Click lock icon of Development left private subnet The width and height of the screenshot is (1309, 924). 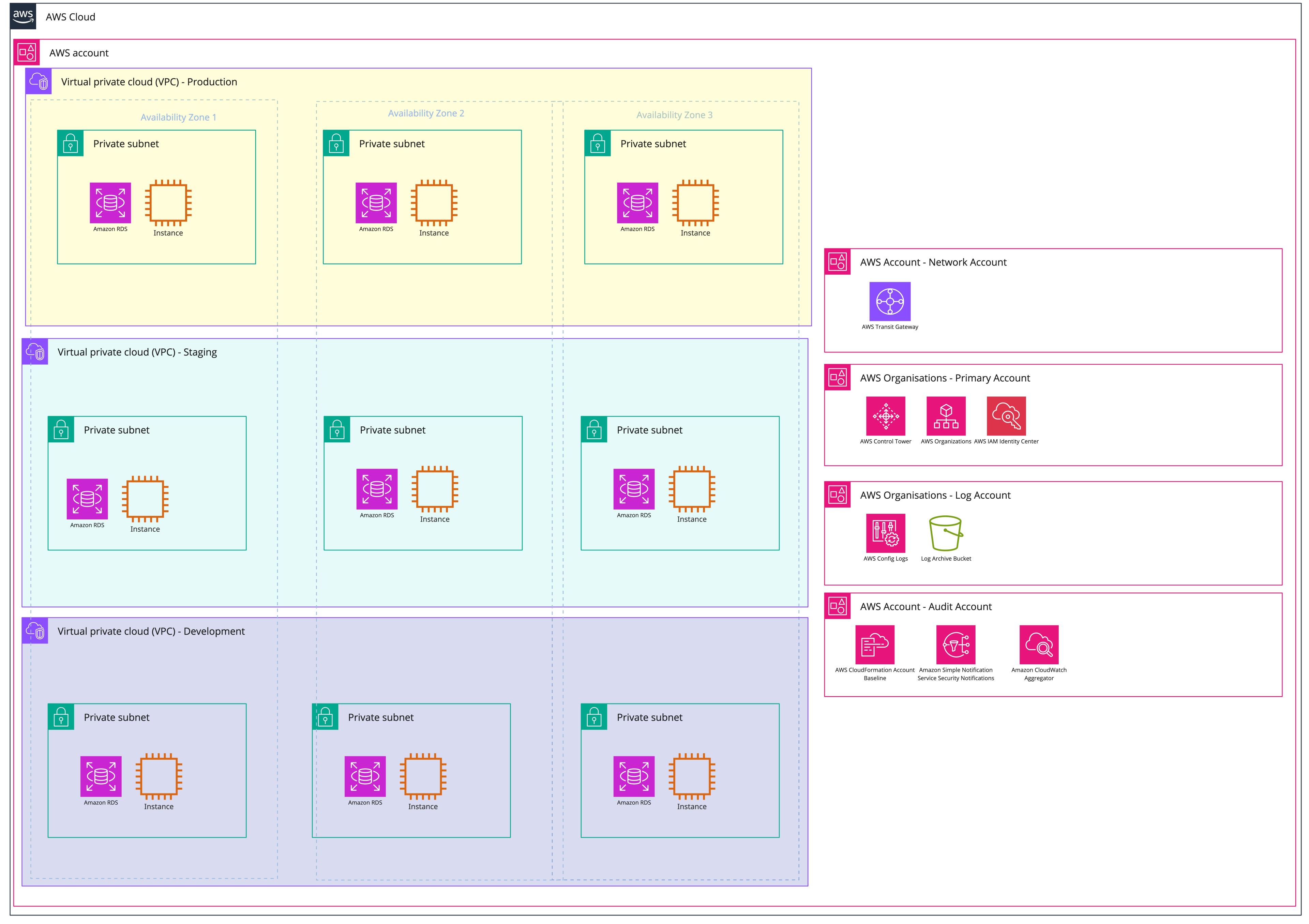pyautogui.click(x=61, y=717)
